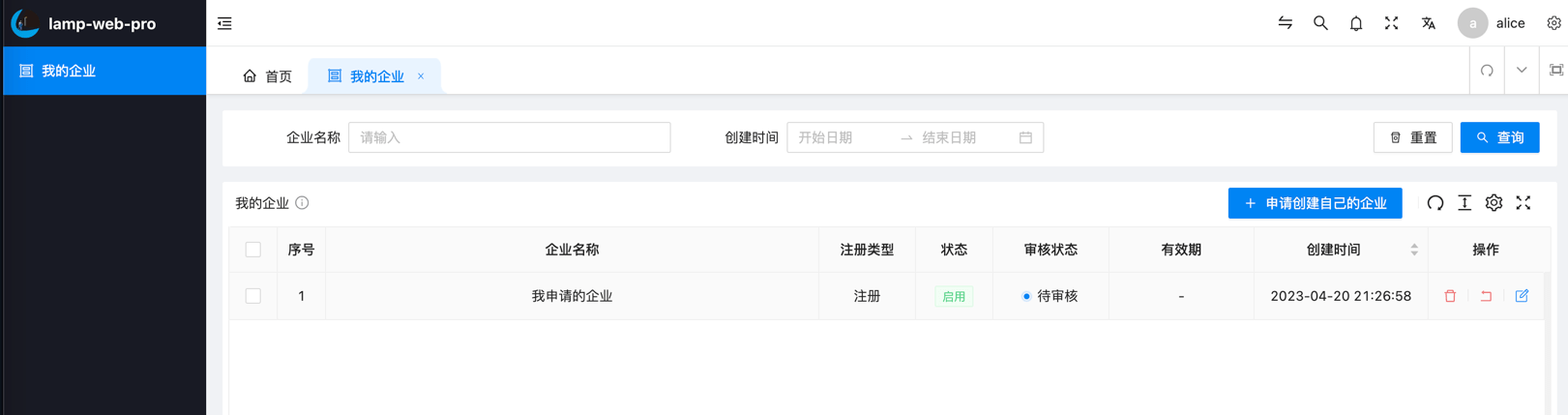Open the notifications bell

pyautogui.click(x=1355, y=23)
